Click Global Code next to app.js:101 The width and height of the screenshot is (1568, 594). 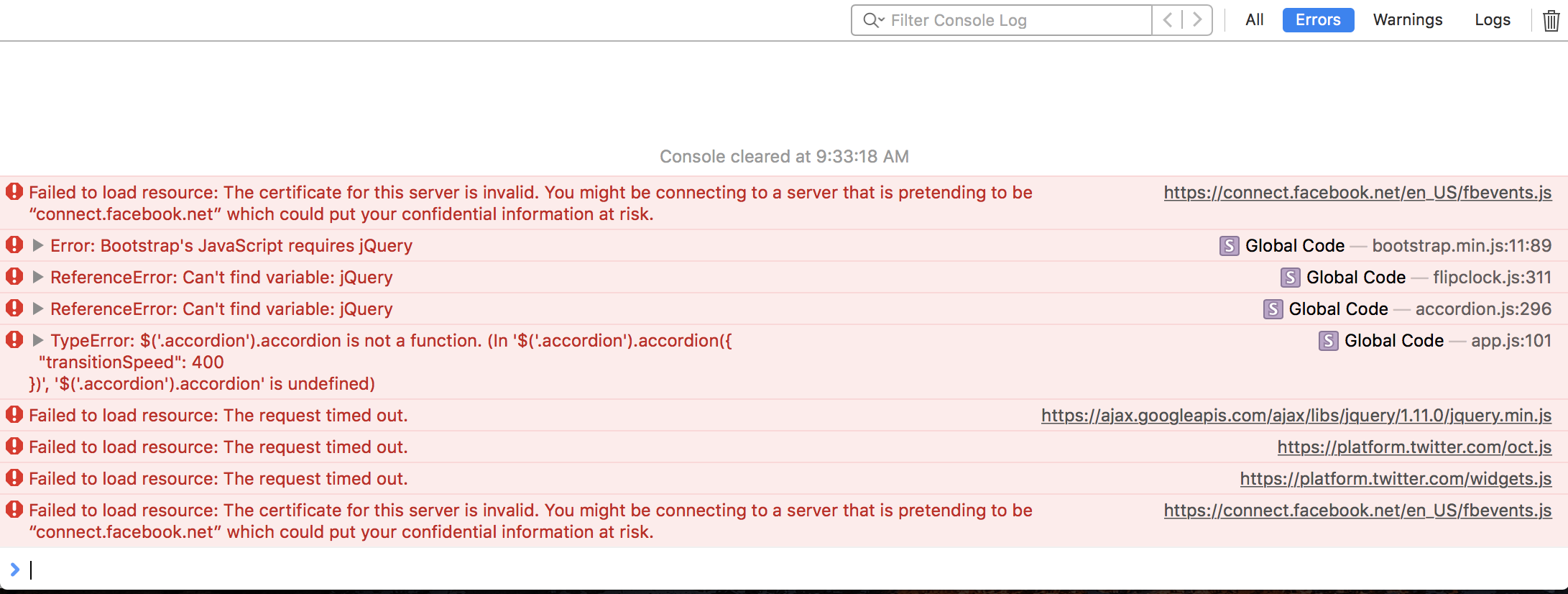1393,340
